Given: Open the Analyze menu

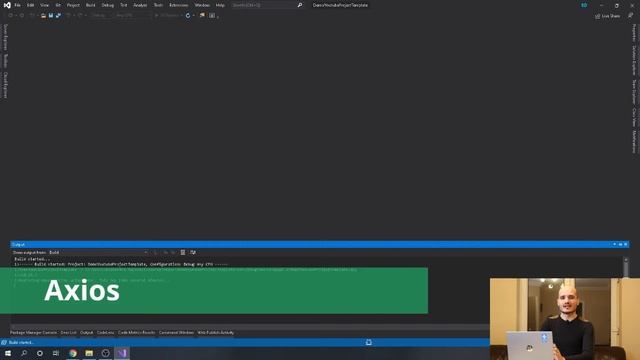Looking at the screenshot, I should (x=140, y=5).
